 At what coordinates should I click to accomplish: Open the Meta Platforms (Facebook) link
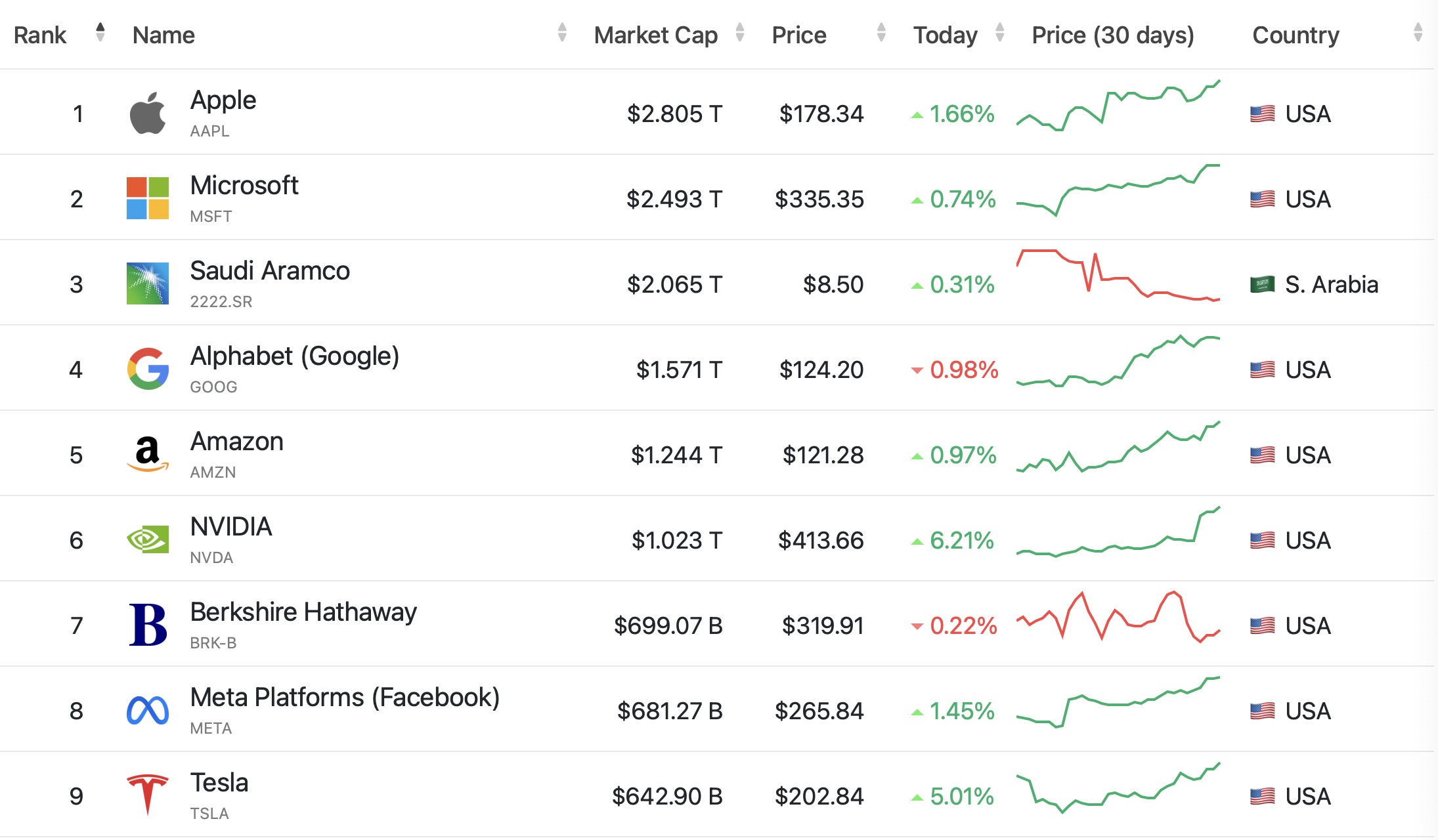pyautogui.click(x=345, y=698)
